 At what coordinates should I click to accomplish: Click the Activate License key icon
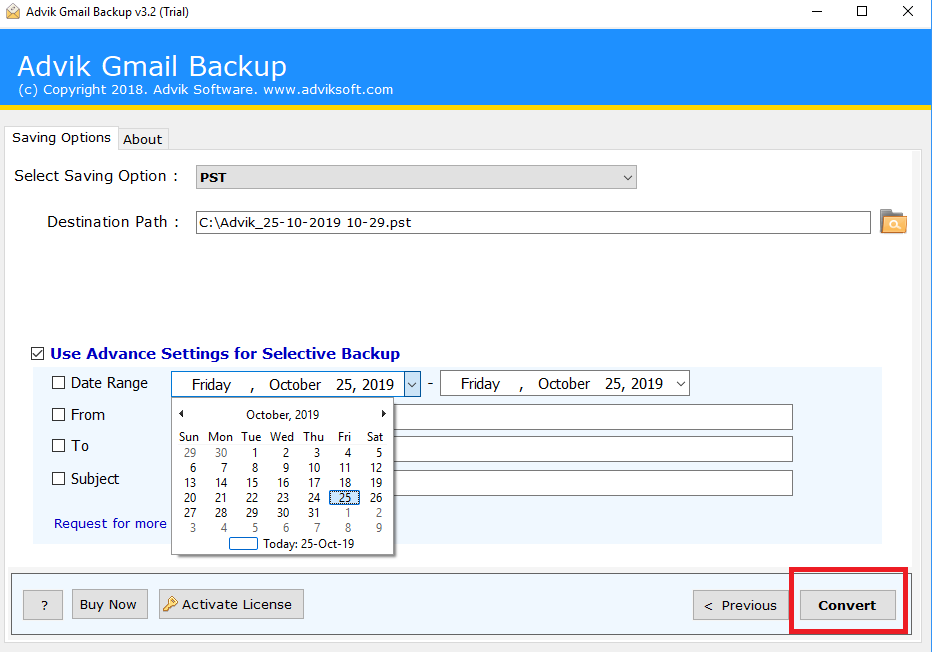click(x=171, y=604)
